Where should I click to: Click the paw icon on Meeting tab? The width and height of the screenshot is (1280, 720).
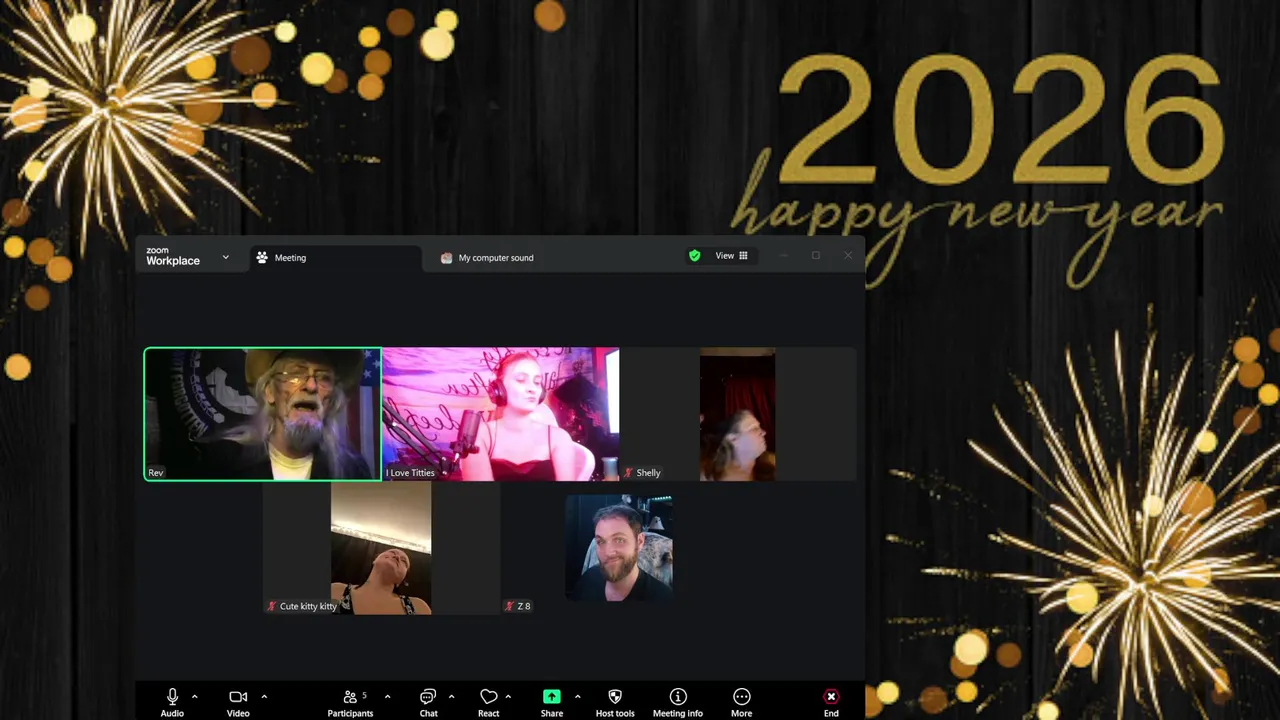coord(262,257)
